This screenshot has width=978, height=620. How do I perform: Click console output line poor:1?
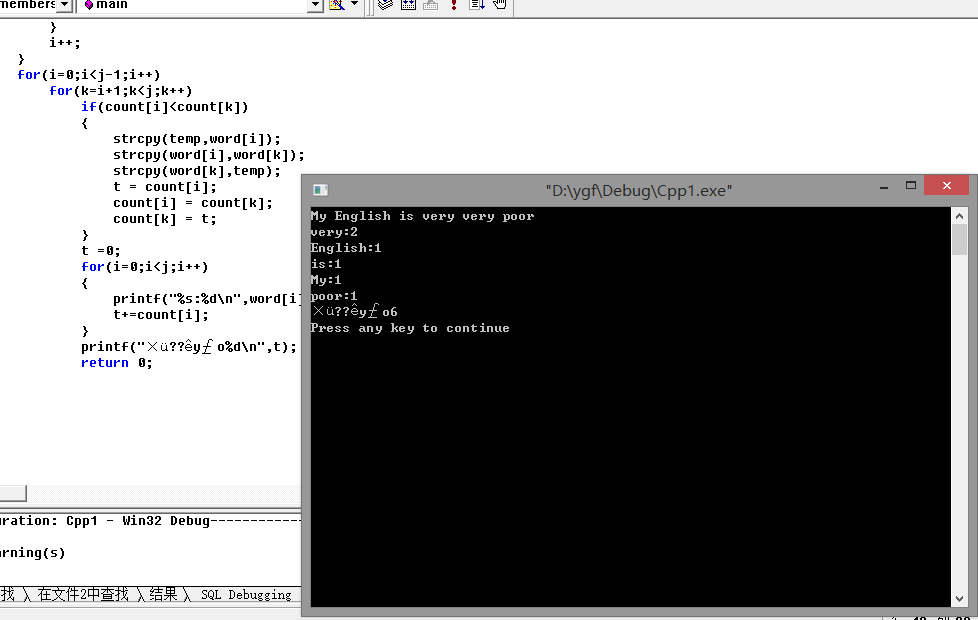(334, 296)
